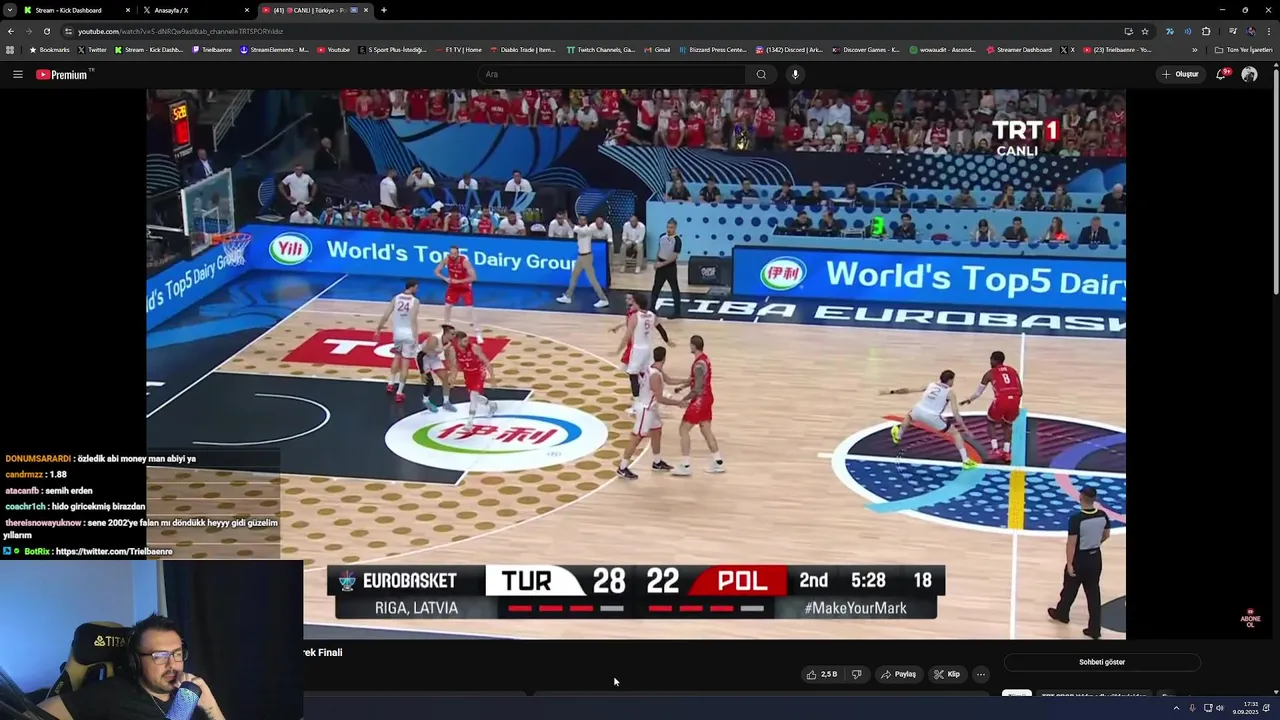Open the Trielbaenre Twitch bookmark
1280x720 pixels.
click(x=212, y=49)
